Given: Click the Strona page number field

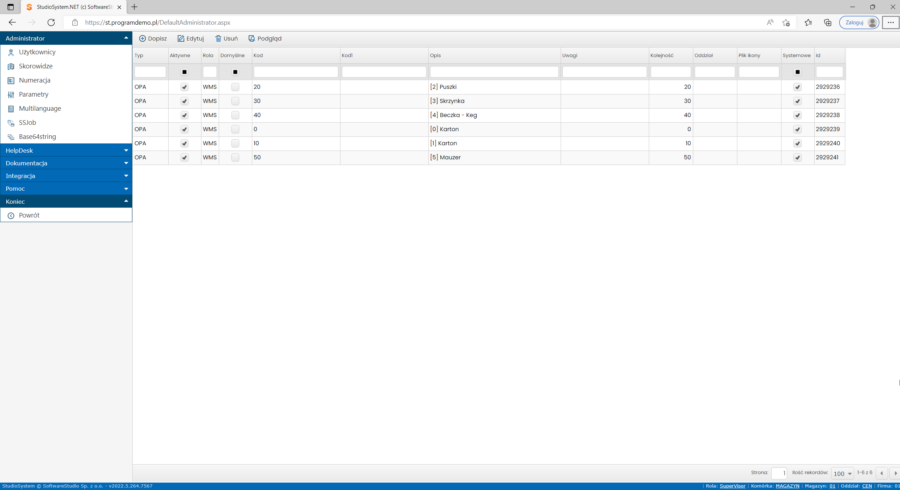Looking at the screenshot, I should (779, 473).
